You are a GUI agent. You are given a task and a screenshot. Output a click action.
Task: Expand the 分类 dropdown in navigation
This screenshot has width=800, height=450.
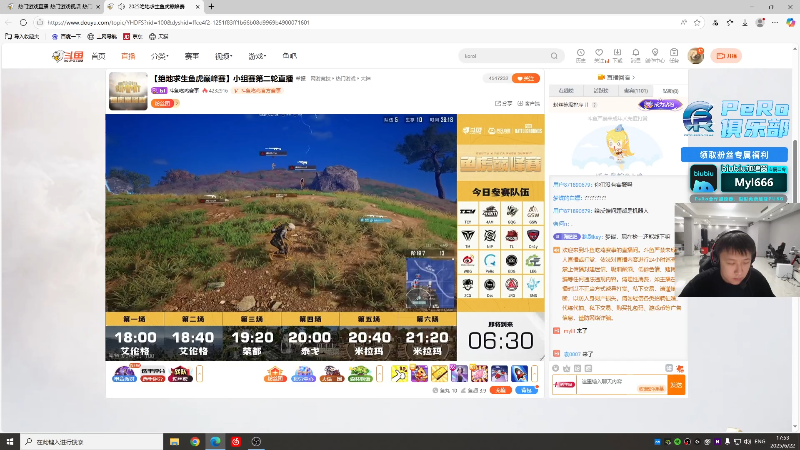pos(160,56)
